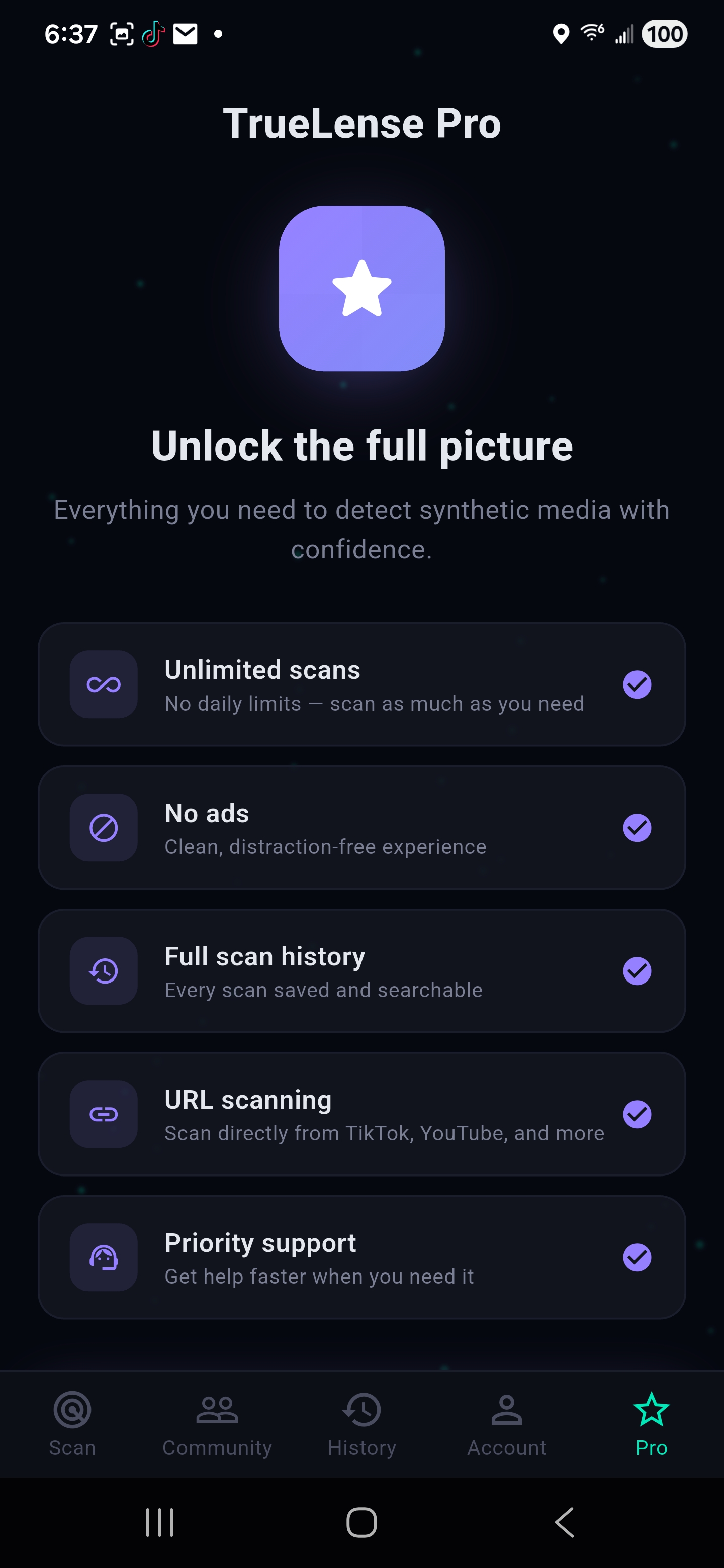Switch to the Scan tab
This screenshot has width=724, height=1568.
pos(72,1423)
